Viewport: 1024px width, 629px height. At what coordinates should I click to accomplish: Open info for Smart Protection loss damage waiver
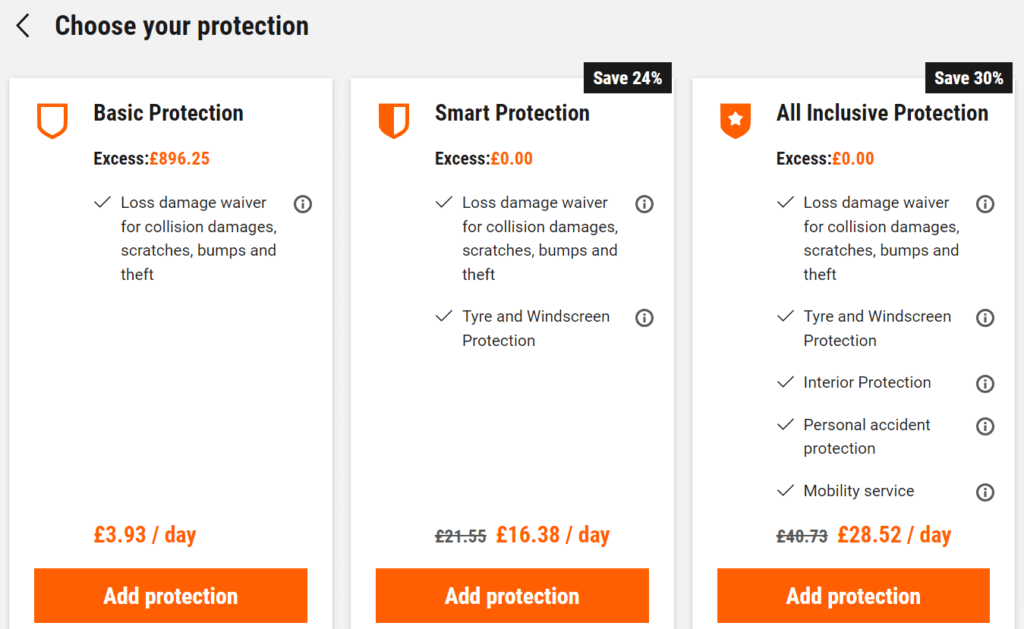pyautogui.click(x=644, y=204)
